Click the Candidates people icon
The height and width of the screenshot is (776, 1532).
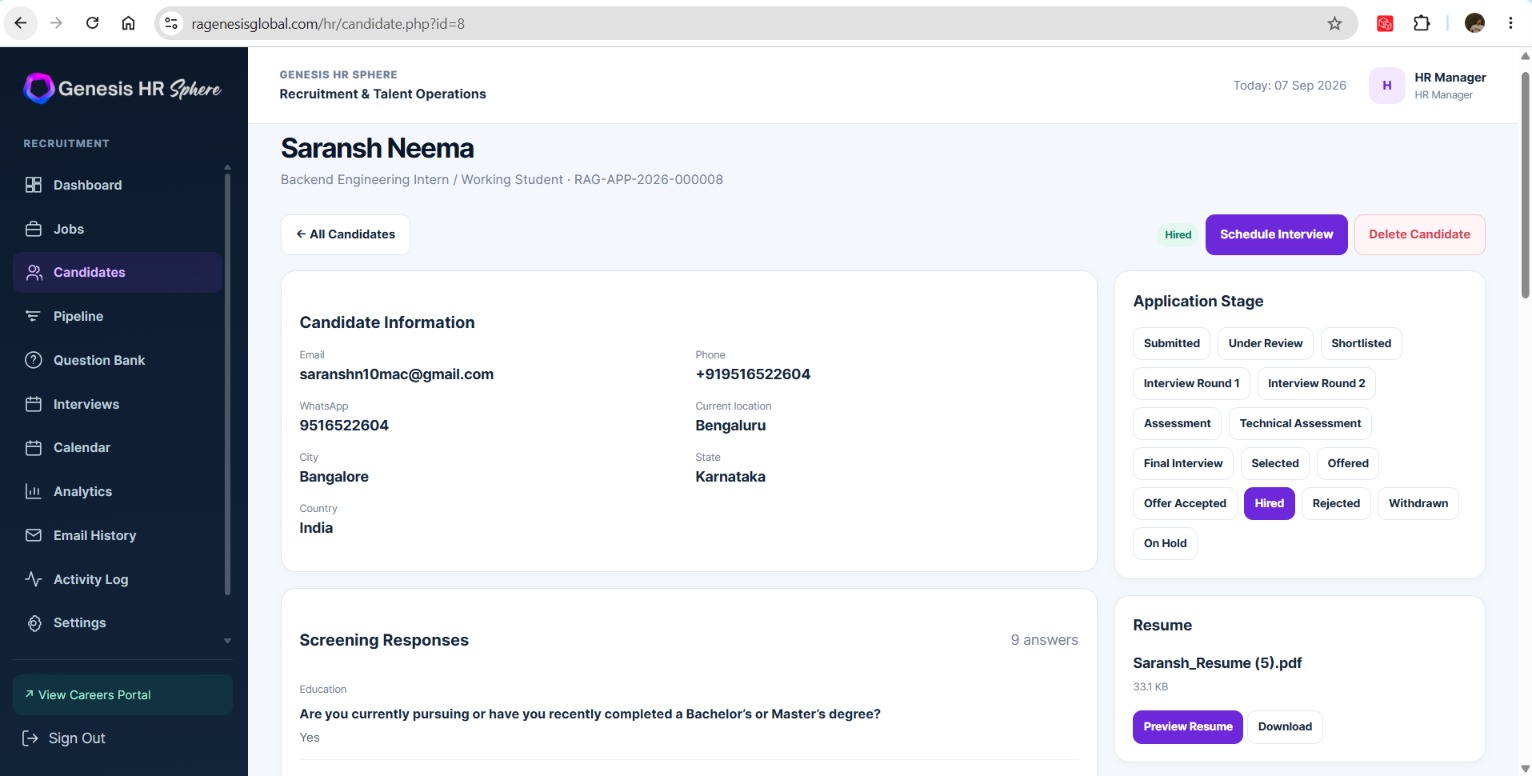coord(33,272)
